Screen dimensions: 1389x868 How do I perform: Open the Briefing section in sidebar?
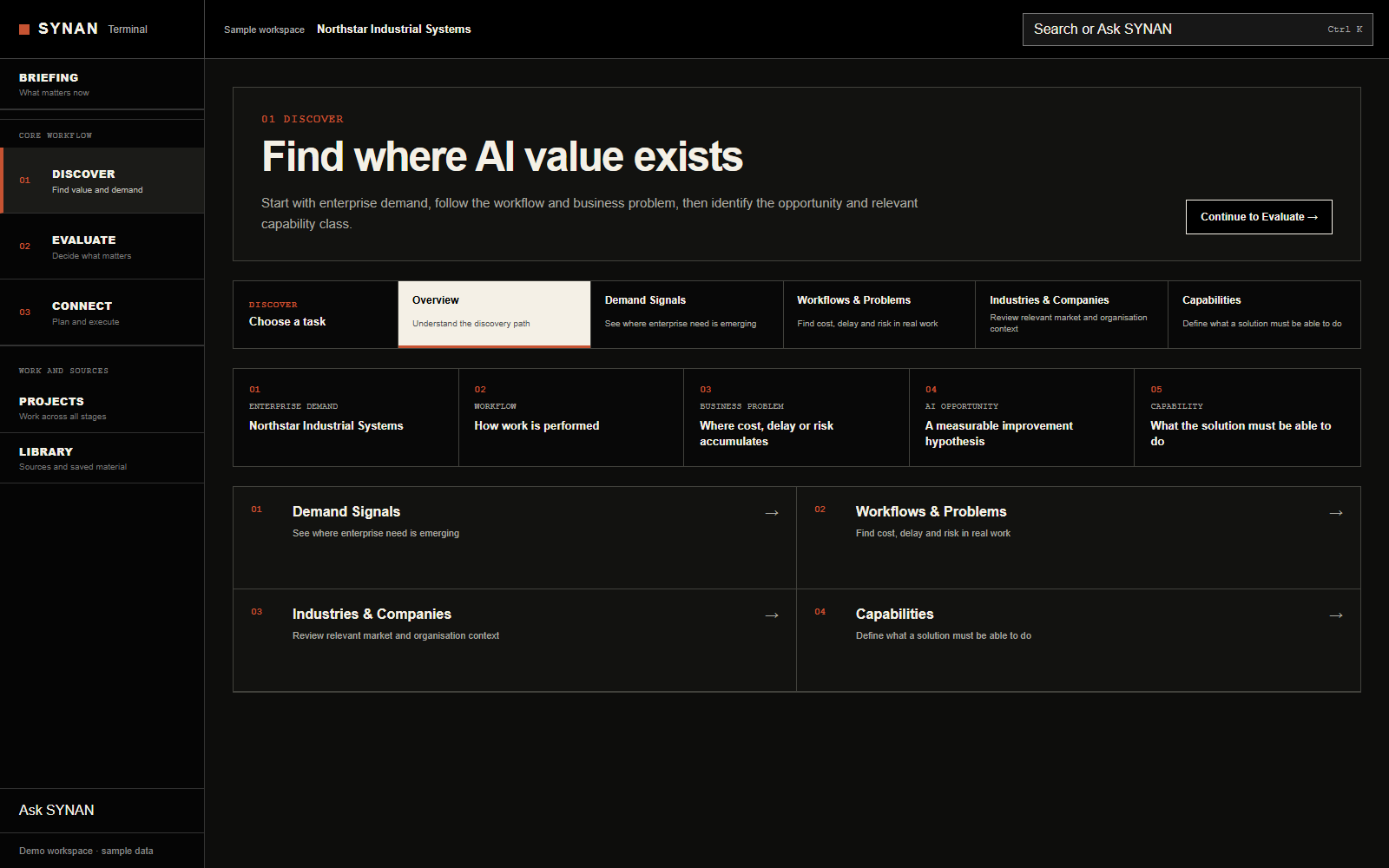(x=102, y=84)
